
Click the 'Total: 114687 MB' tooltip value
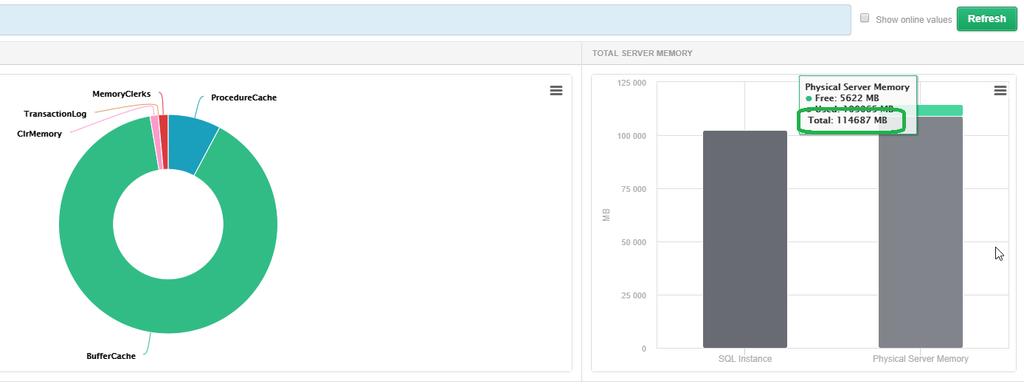coord(848,121)
